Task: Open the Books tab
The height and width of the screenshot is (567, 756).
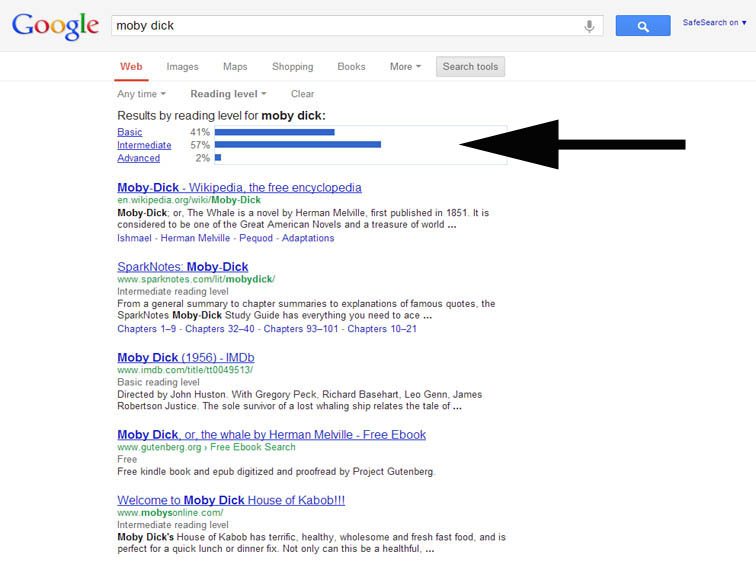Action: click(351, 67)
